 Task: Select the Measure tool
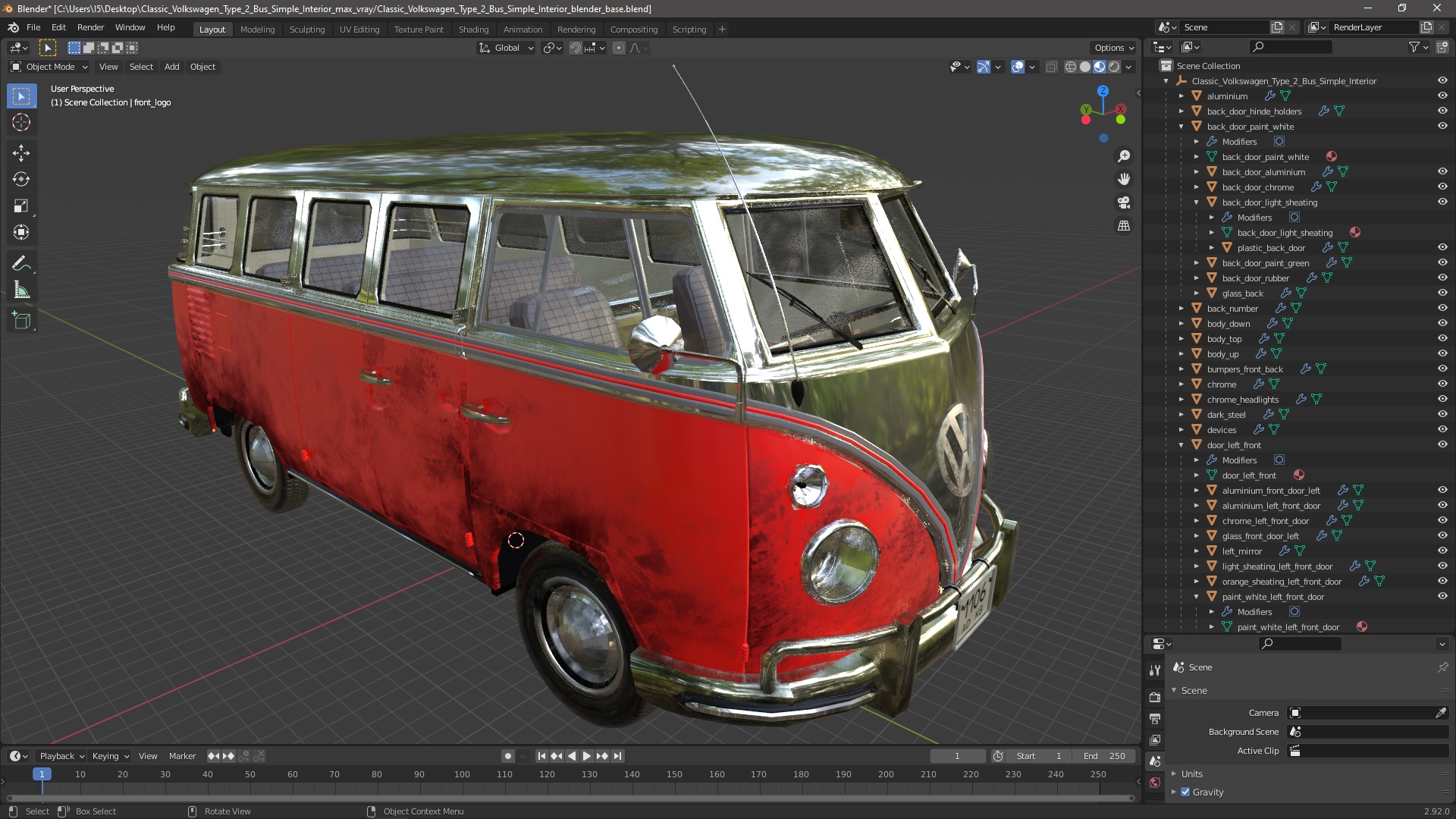pyautogui.click(x=21, y=290)
